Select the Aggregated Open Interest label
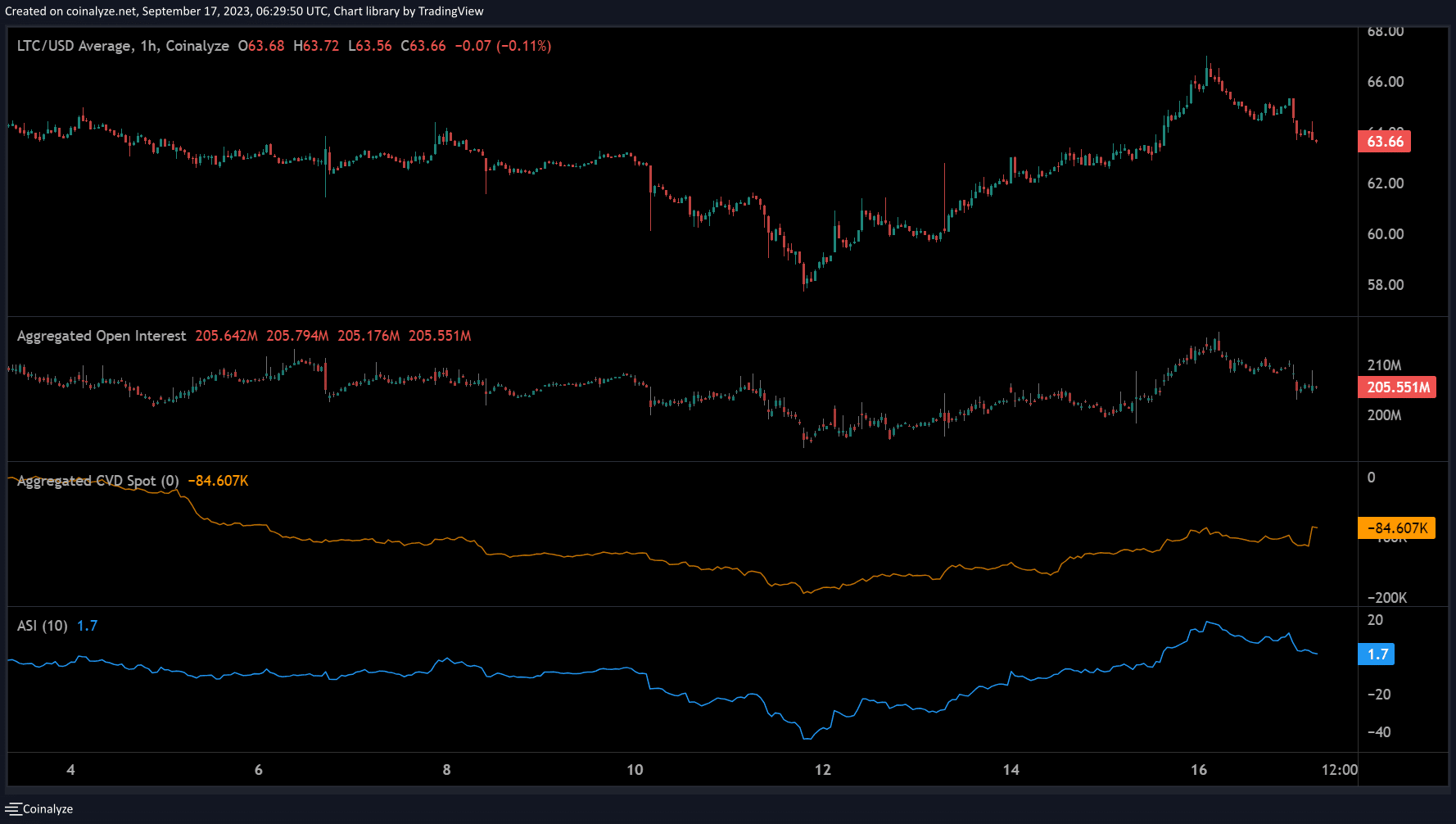Viewport: 1456px width, 824px height. (x=102, y=336)
